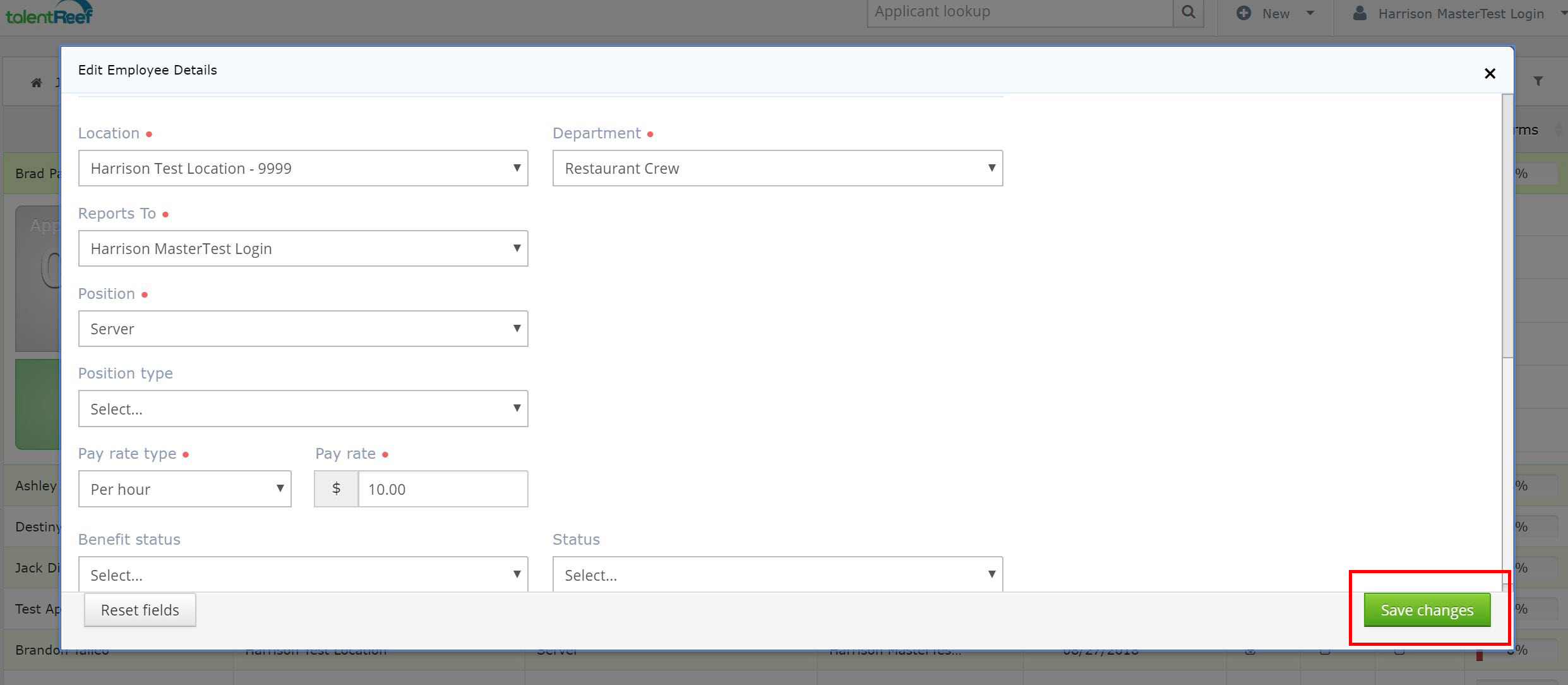Click the applicant lookup search magnifier icon
1568x685 pixels.
[x=1188, y=13]
